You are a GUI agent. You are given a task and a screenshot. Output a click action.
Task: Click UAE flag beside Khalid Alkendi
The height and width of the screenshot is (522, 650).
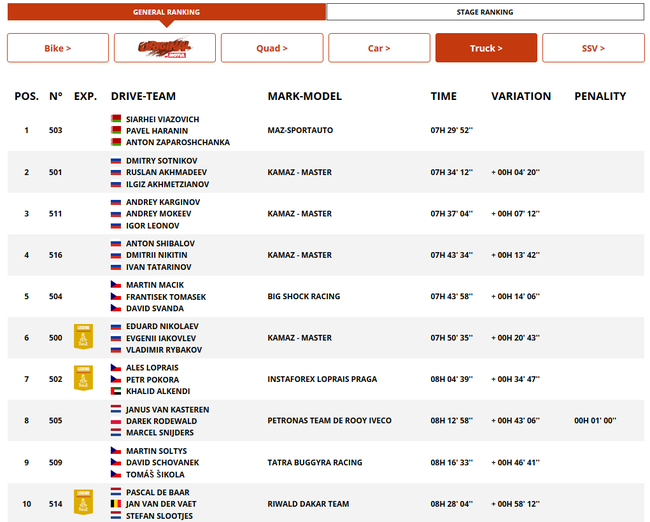116,391
